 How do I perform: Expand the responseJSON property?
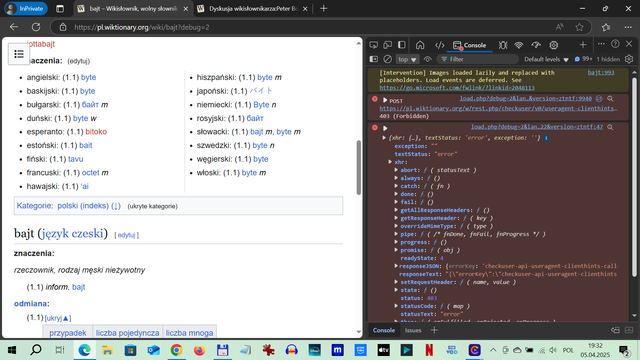[396, 266]
